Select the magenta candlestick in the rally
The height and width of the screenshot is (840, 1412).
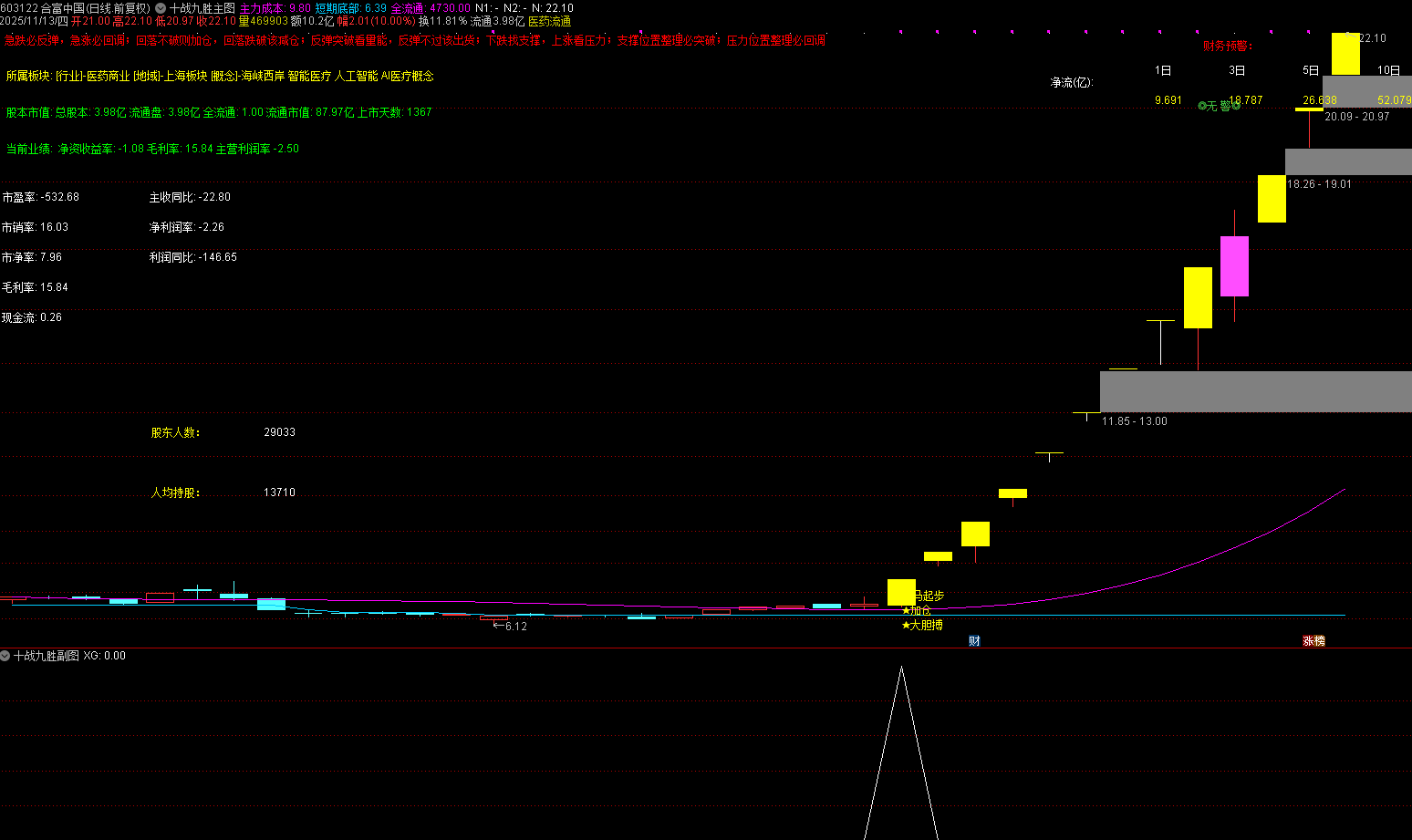pyautogui.click(x=1234, y=266)
